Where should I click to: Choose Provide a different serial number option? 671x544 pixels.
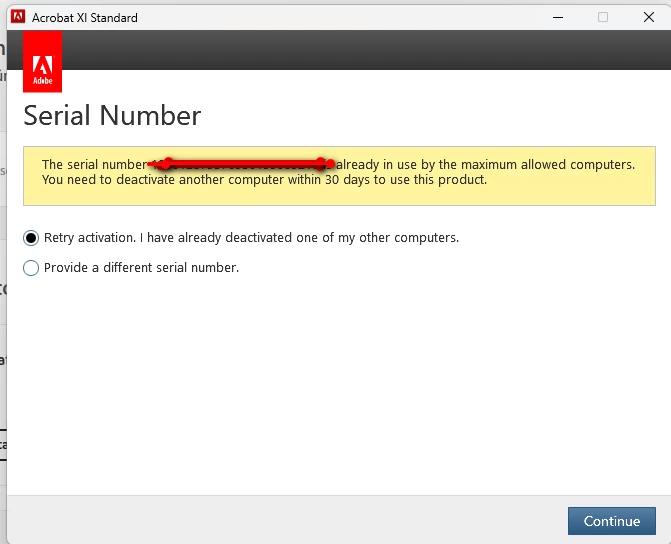[x=31, y=268]
